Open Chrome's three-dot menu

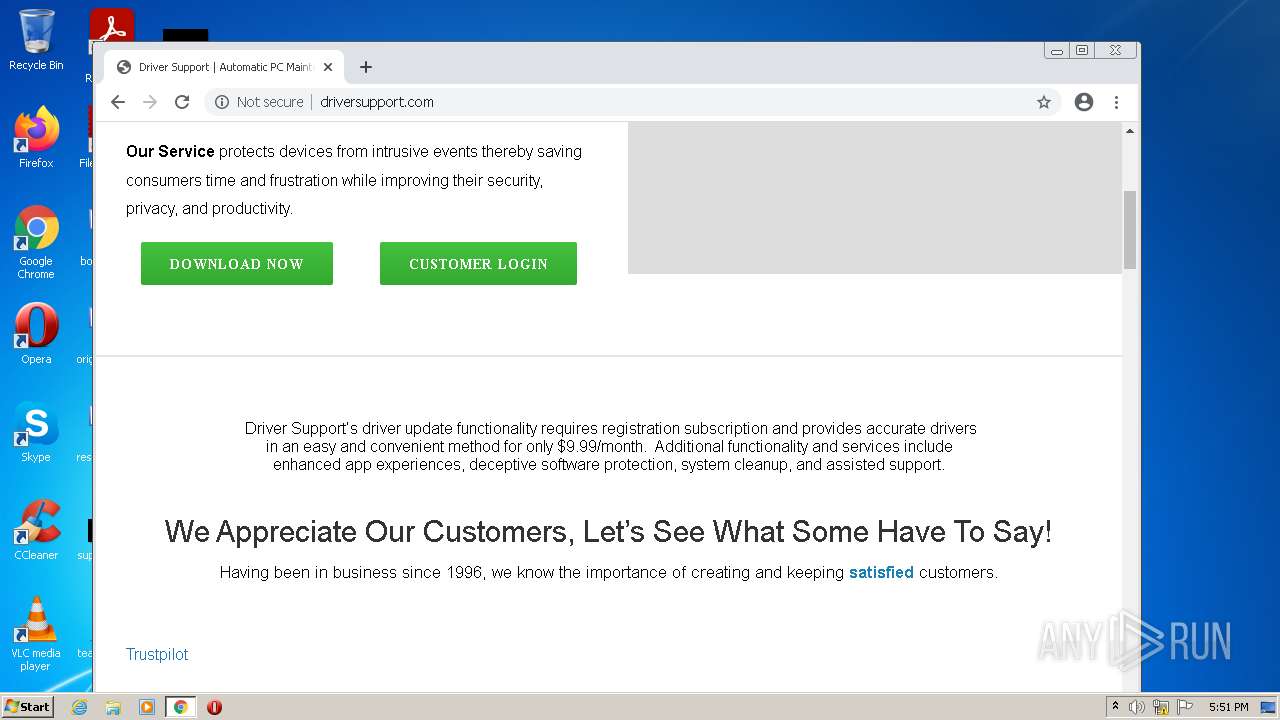[x=1116, y=102]
